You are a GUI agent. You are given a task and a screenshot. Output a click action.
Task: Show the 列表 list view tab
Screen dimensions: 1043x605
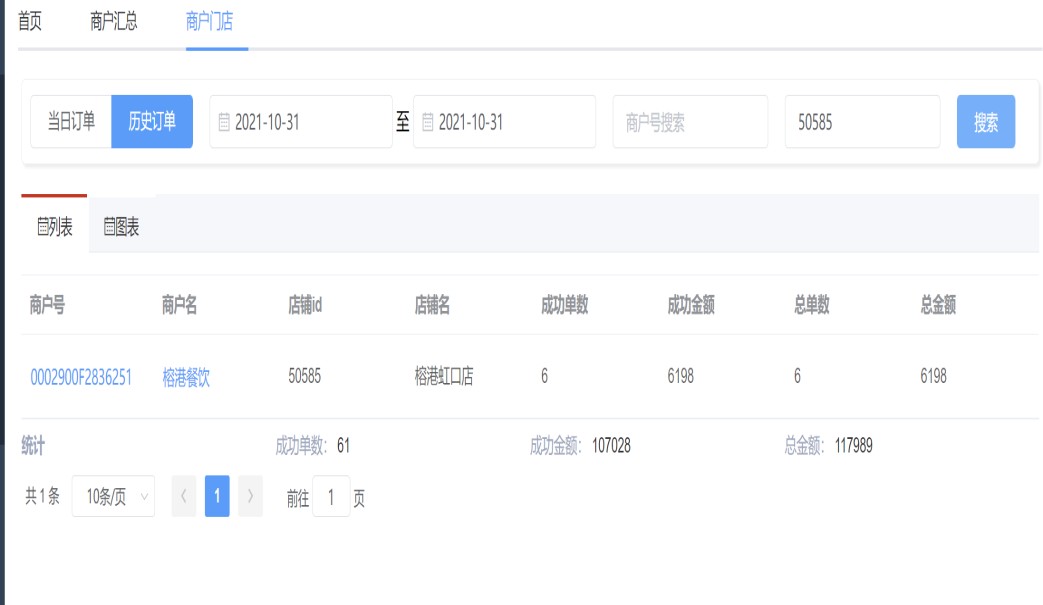55,228
